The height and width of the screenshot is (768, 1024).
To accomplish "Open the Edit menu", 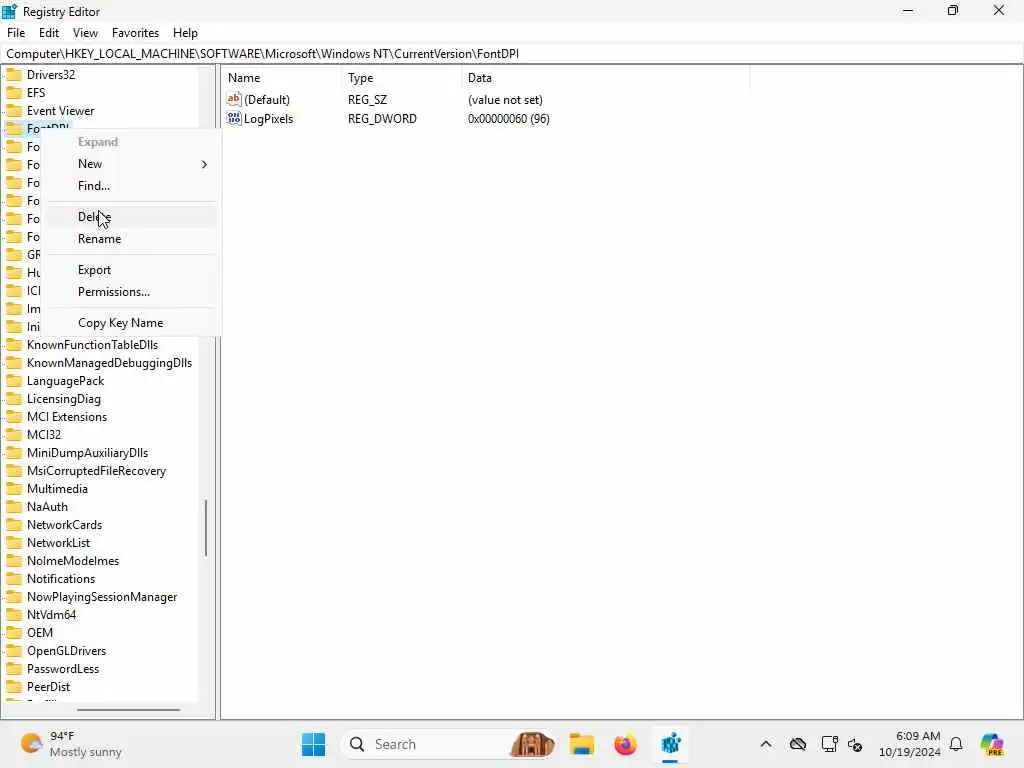I will [x=48, y=33].
